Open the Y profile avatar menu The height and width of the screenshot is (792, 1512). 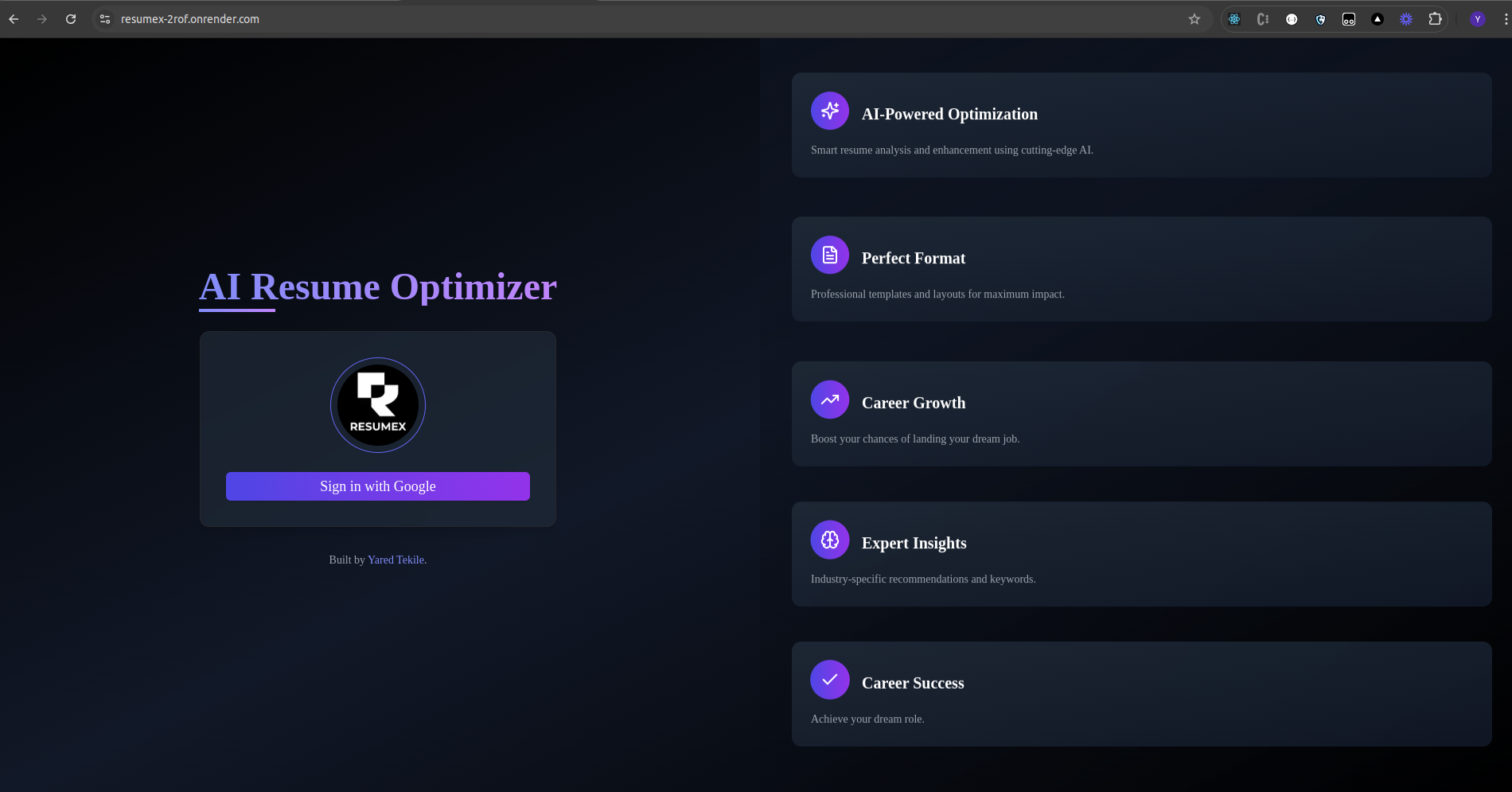coord(1478,18)
